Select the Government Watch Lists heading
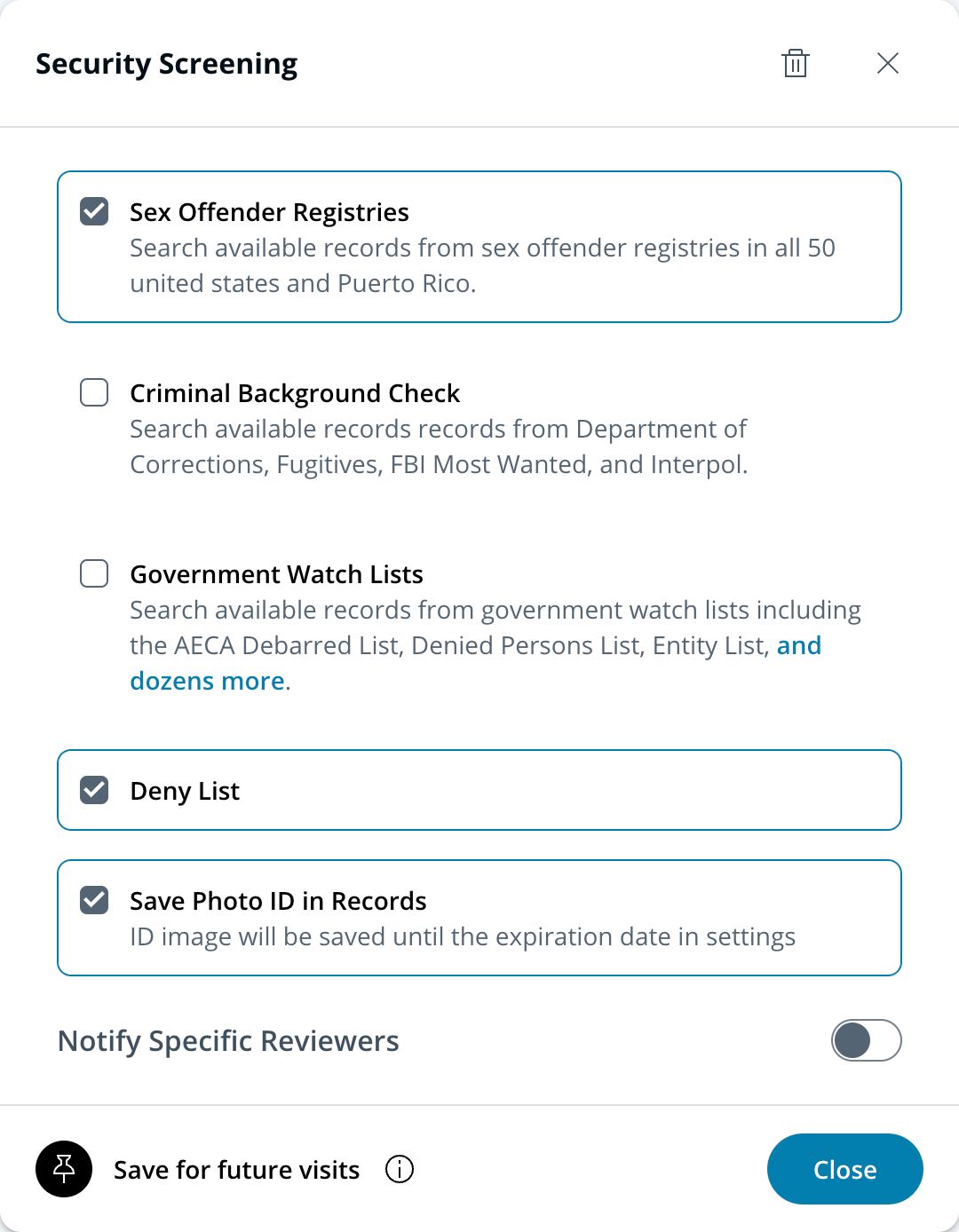Screen dimensions: 959x1232 (x=276, y=574)
